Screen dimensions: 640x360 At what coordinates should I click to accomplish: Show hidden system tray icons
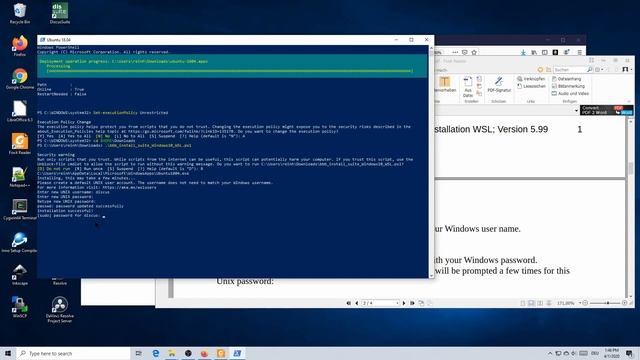(x=550, y=353)
